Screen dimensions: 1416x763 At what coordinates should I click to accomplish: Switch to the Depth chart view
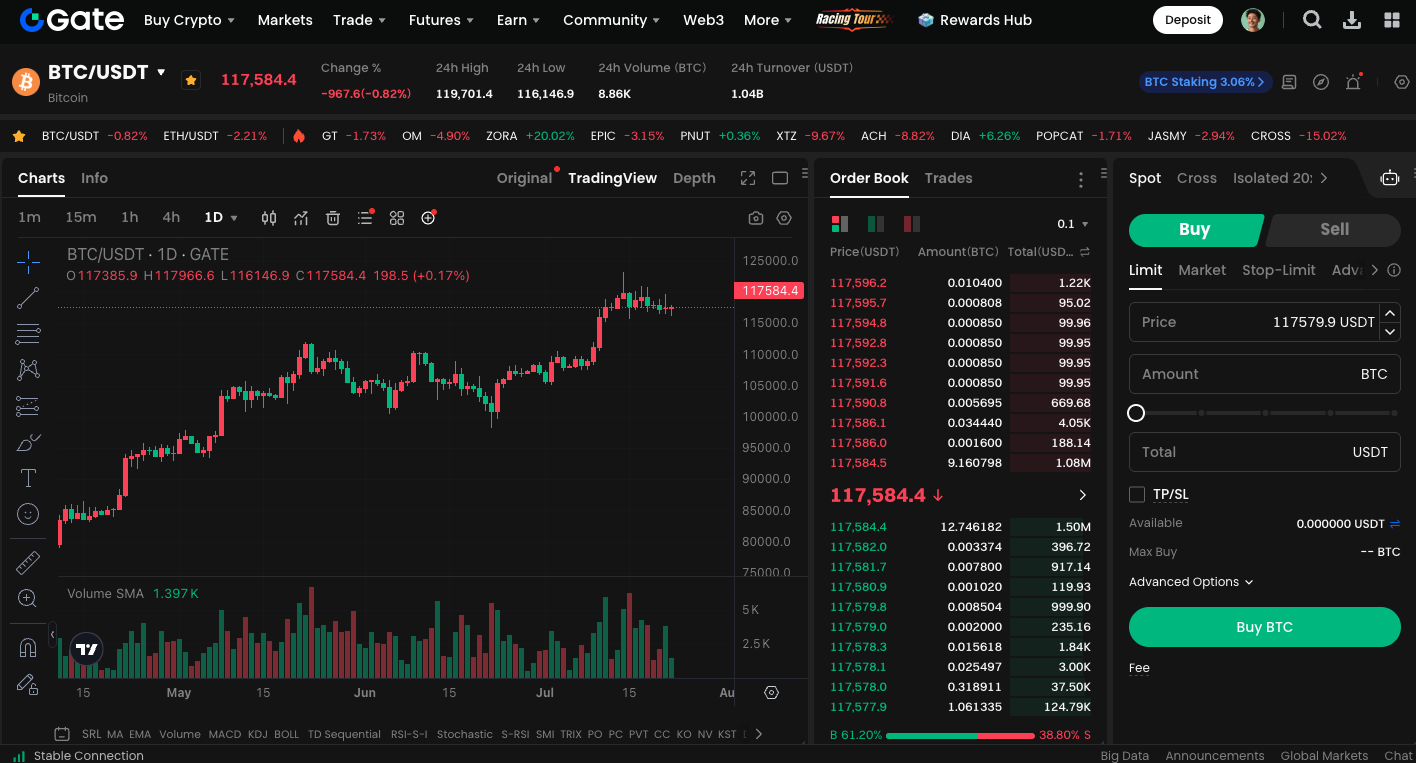[694, 178]
